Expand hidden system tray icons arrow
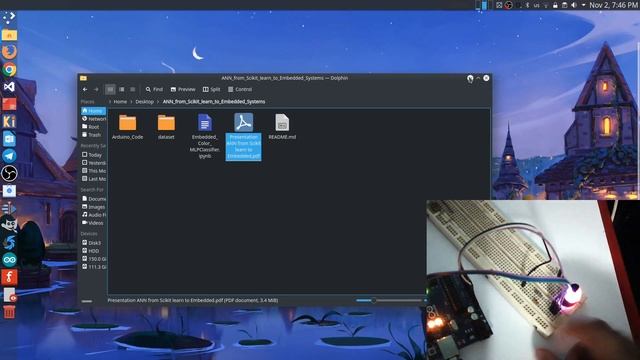The height and width of the screenshot is (360, 640). pyautogui.click(x=583, y=5)
